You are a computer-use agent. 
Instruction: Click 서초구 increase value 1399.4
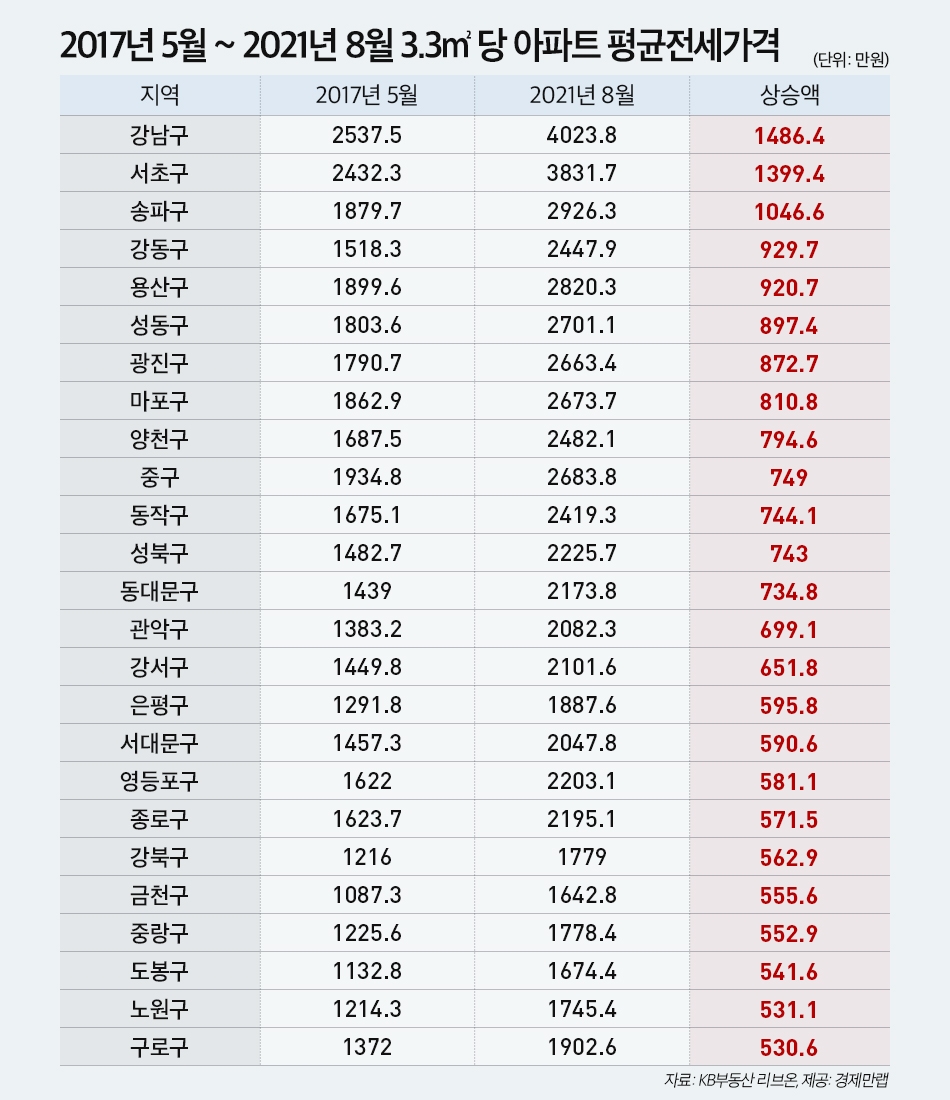[x=789, y=173]
